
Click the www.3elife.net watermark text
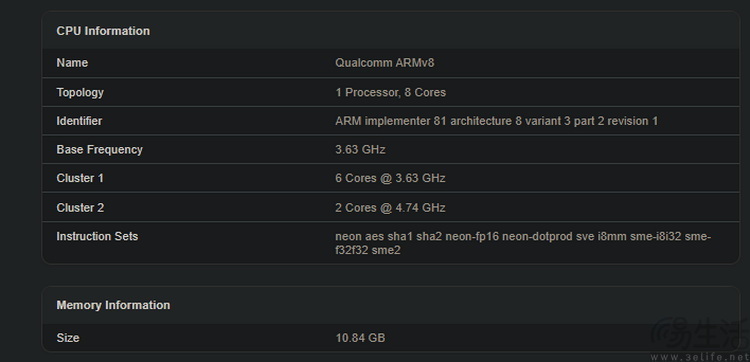pos(700,357)
